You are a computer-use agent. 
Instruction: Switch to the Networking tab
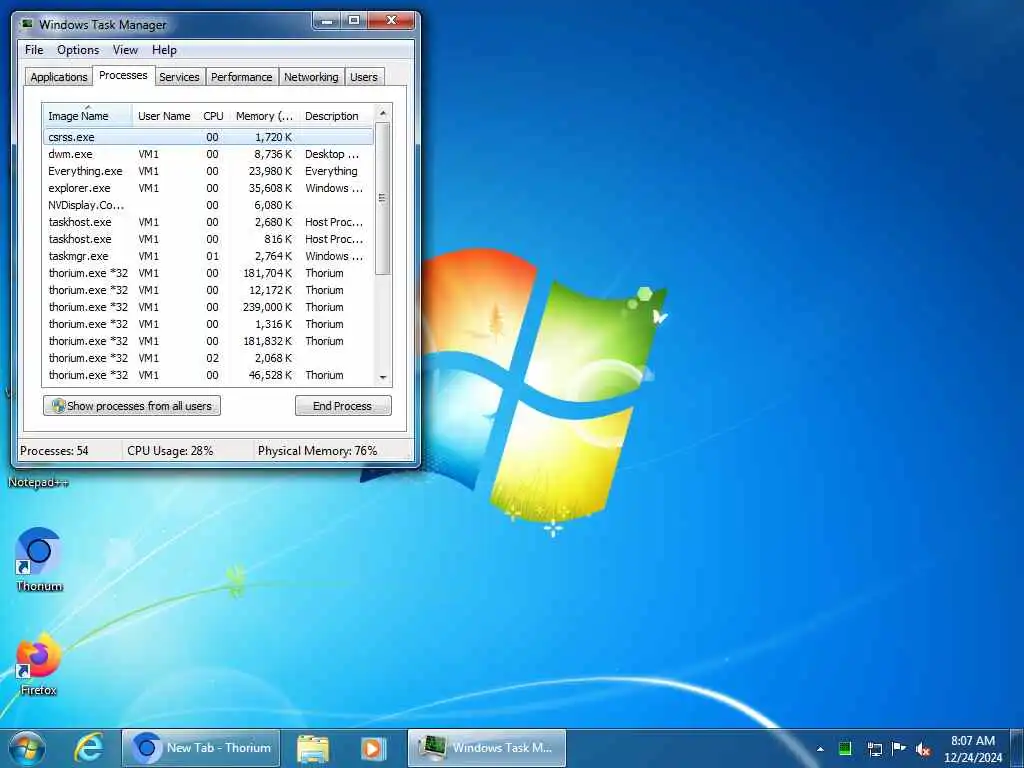point(311,77)
